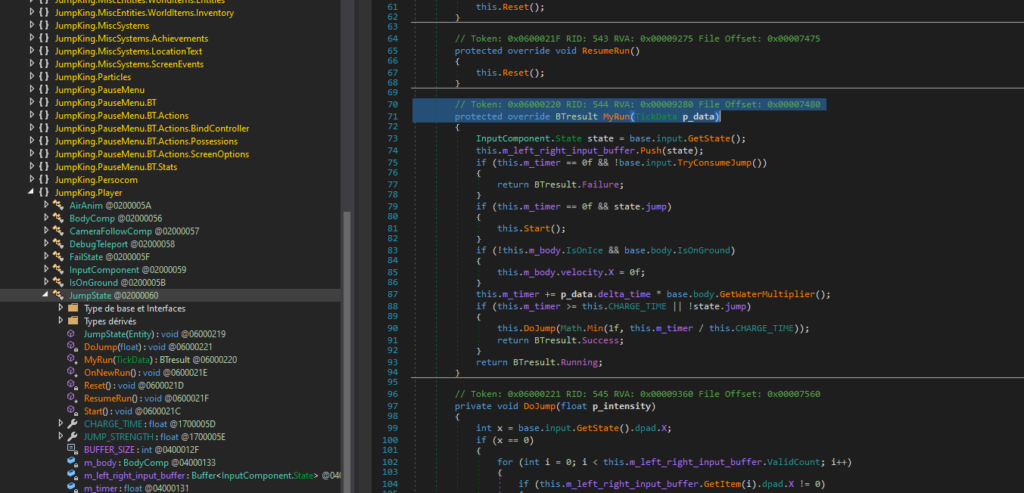Follow the TryConsumeJump call in the code
1024x493 pixels.
click(715, 163)
